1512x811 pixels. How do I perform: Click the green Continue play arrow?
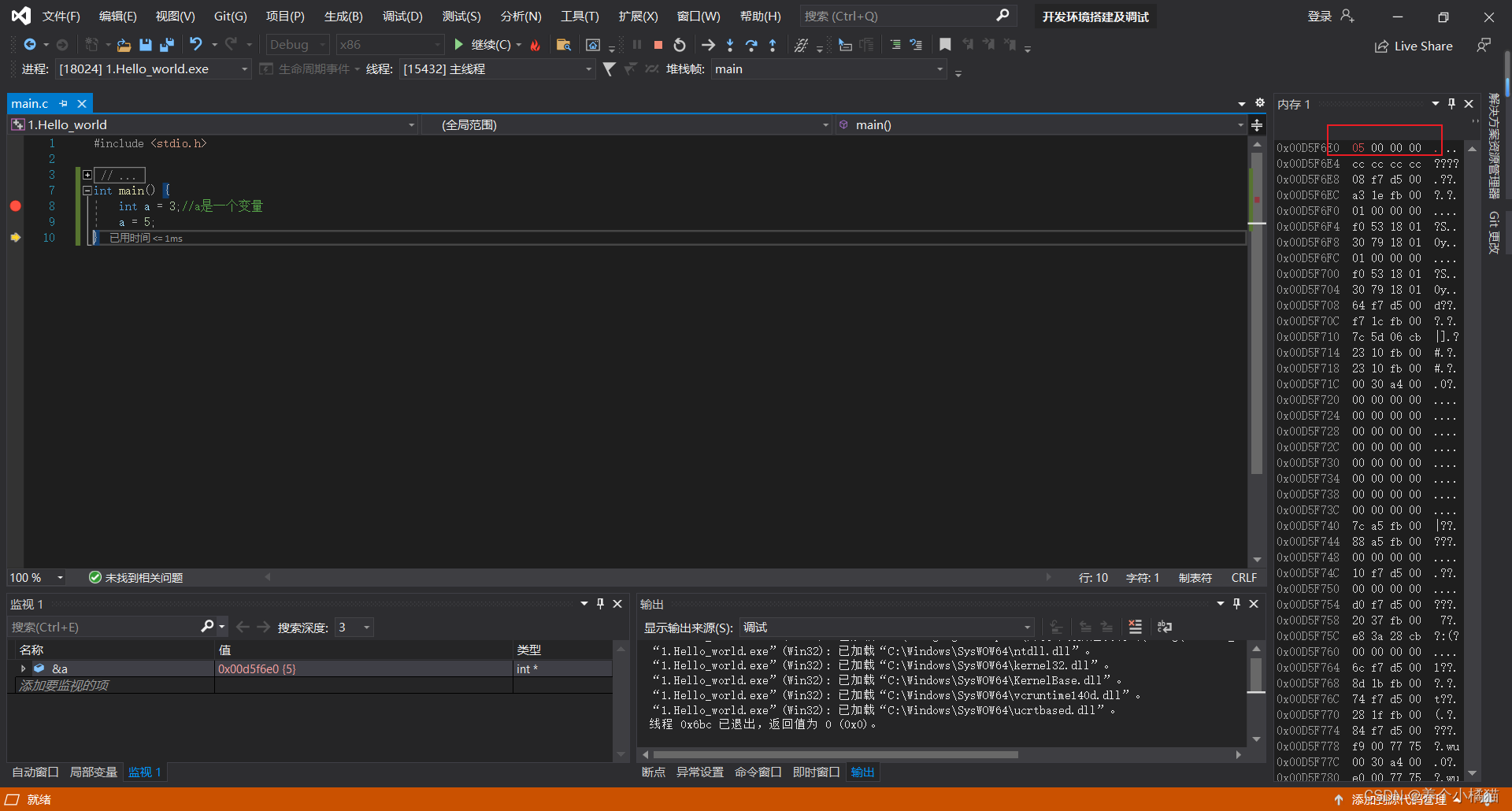(458, 45)
